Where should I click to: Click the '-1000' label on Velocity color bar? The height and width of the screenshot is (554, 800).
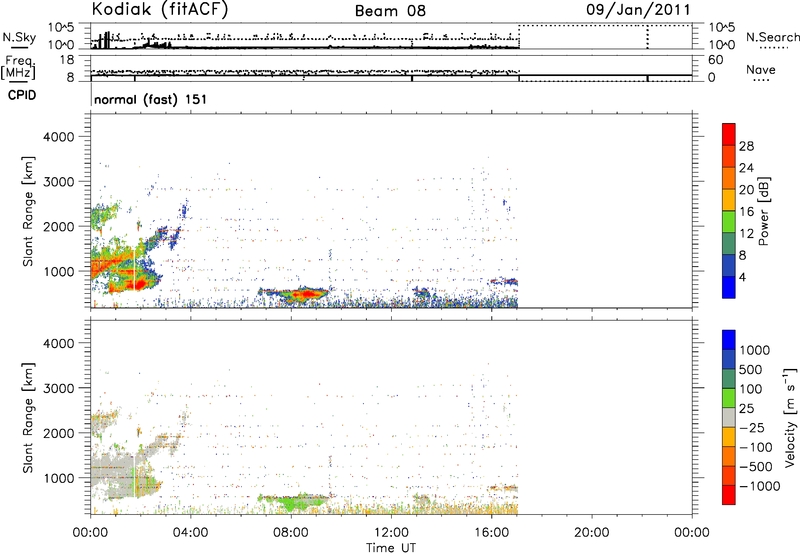[760, 486]
